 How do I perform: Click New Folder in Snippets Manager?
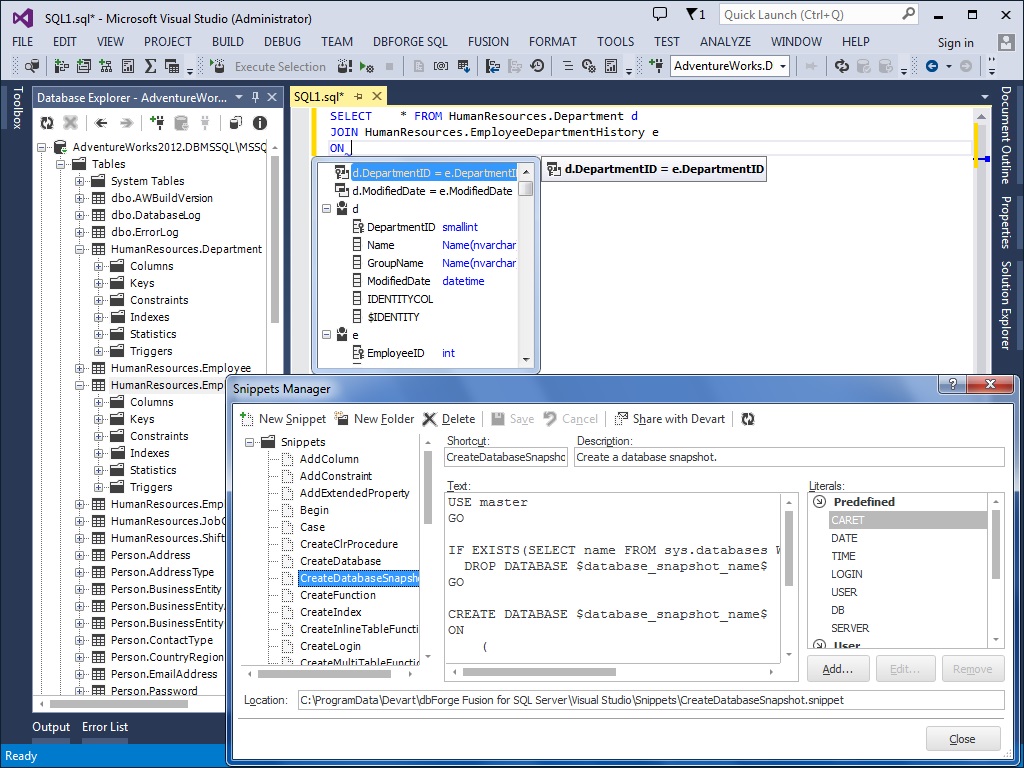pyautogui.click(x=374, y=419)
